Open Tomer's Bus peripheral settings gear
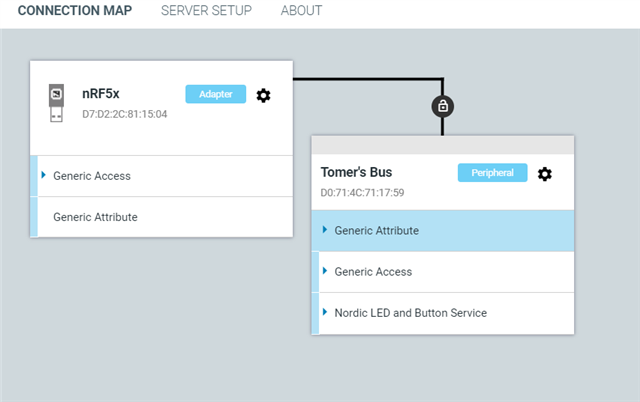640x402 pixels. [x=544, y=174]
